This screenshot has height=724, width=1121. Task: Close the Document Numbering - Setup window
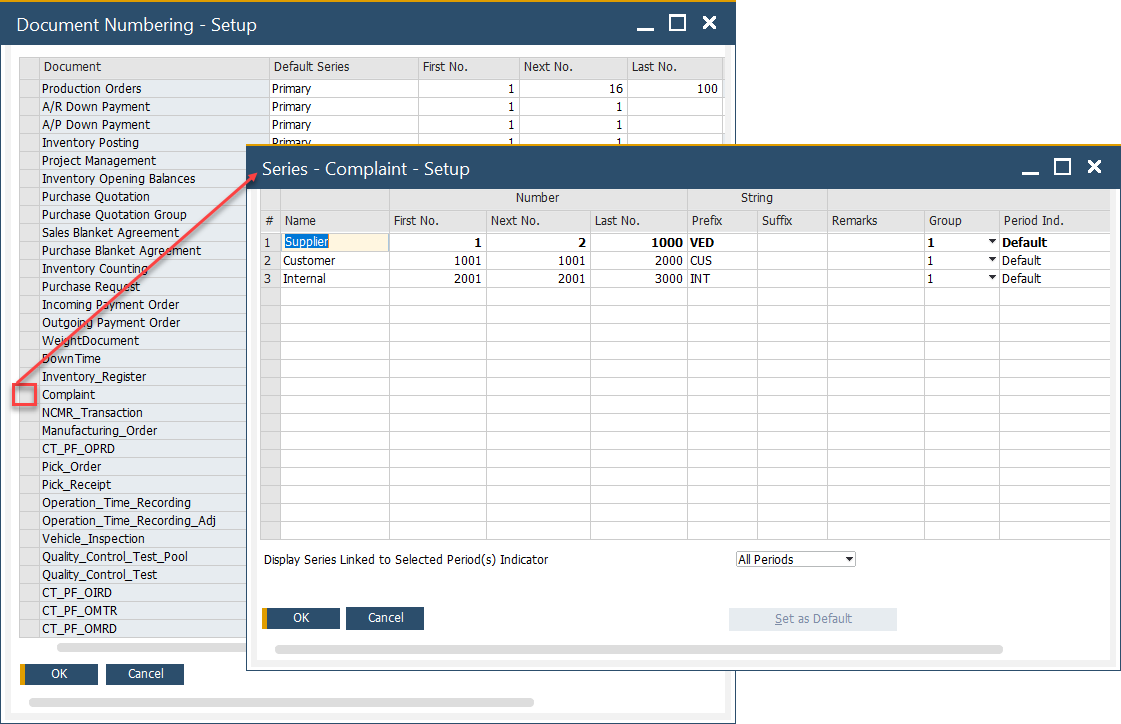click(710, 23)
